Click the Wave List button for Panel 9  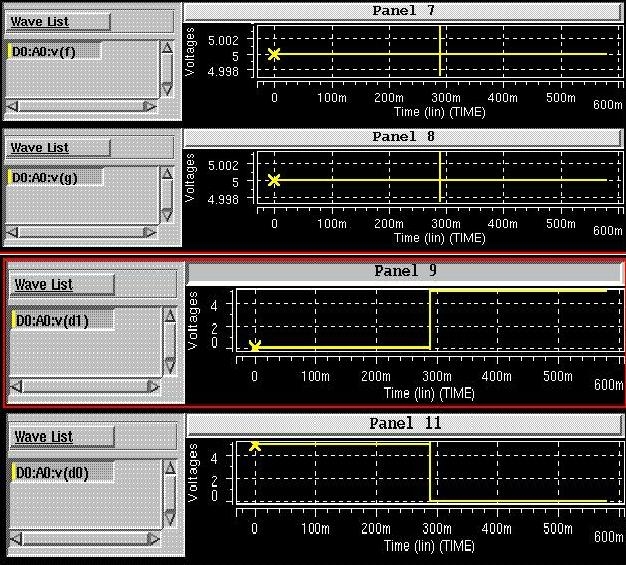(x=61, y=285)
